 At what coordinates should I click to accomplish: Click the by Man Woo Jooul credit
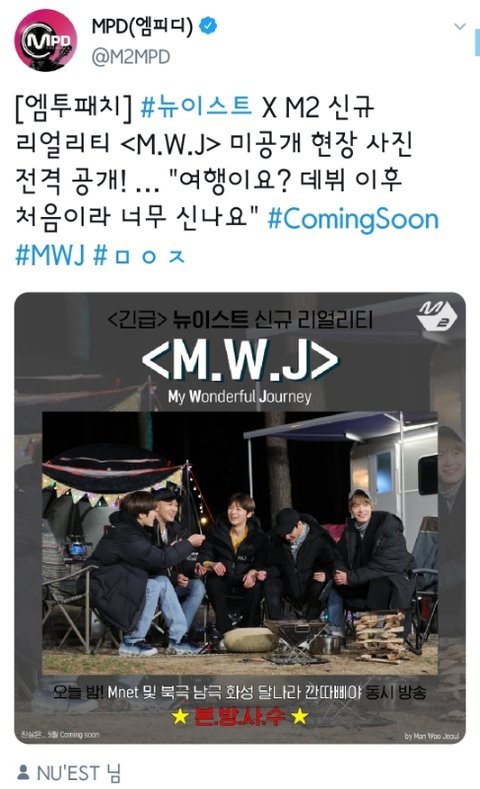click(432, 736)
